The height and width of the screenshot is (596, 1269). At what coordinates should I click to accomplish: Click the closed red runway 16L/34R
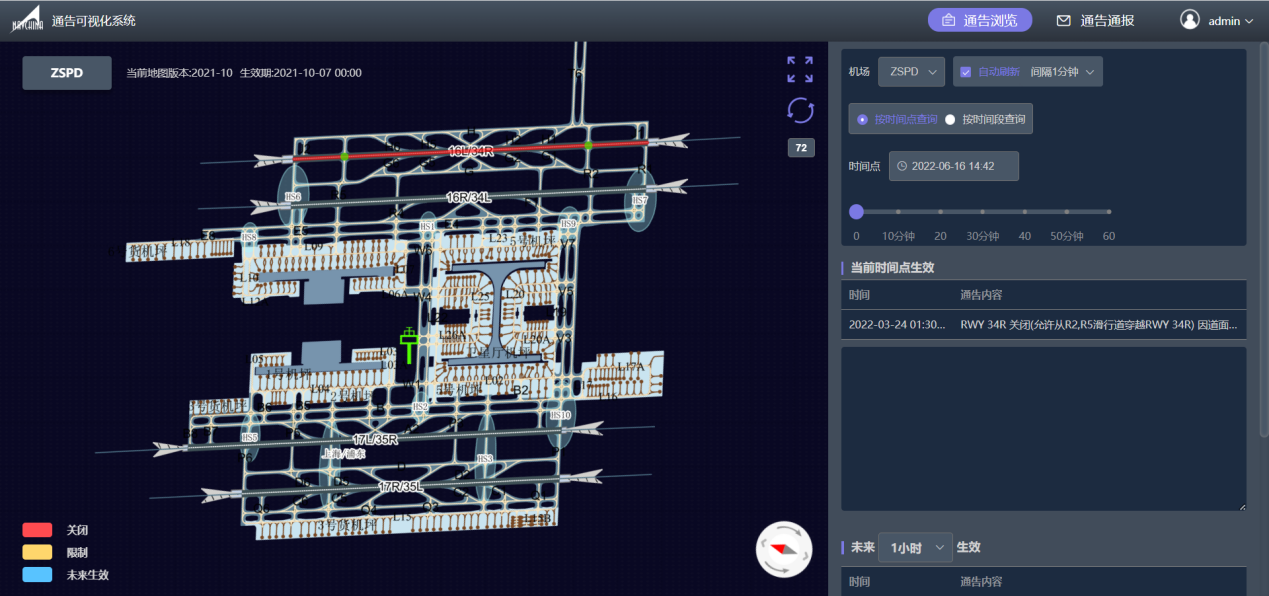[470, 152]
